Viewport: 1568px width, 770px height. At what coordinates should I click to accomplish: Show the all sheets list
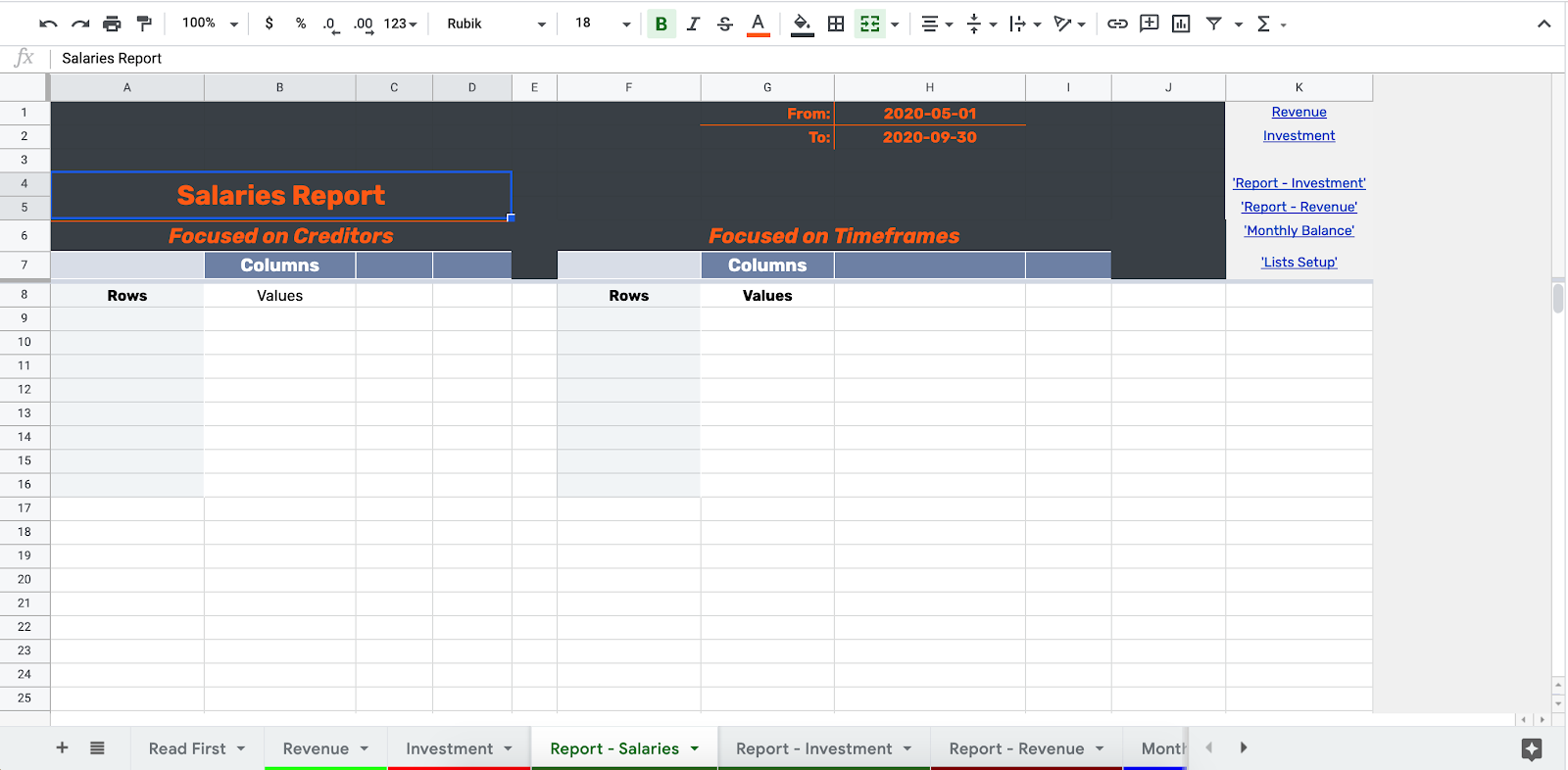97,747
